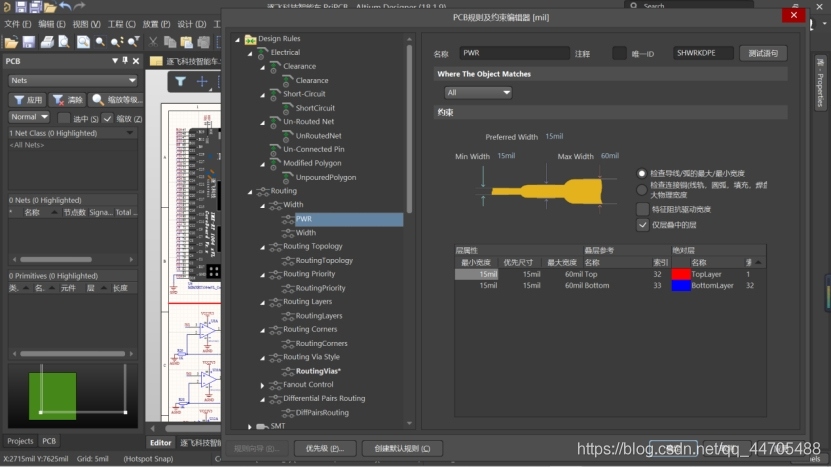Viewport: 831px width, 468px height.
Task: Switch to the Projects tab
Action: click(x=20, y=441)
